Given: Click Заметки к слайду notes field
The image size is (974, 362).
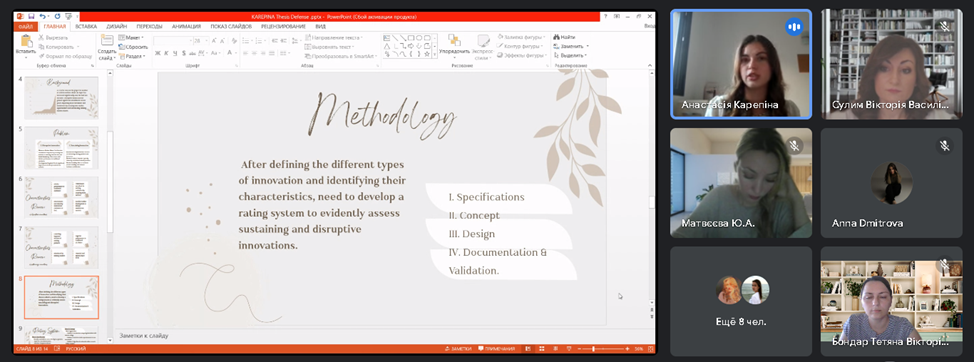Looking at the screenshot, I should click(383, 335).
